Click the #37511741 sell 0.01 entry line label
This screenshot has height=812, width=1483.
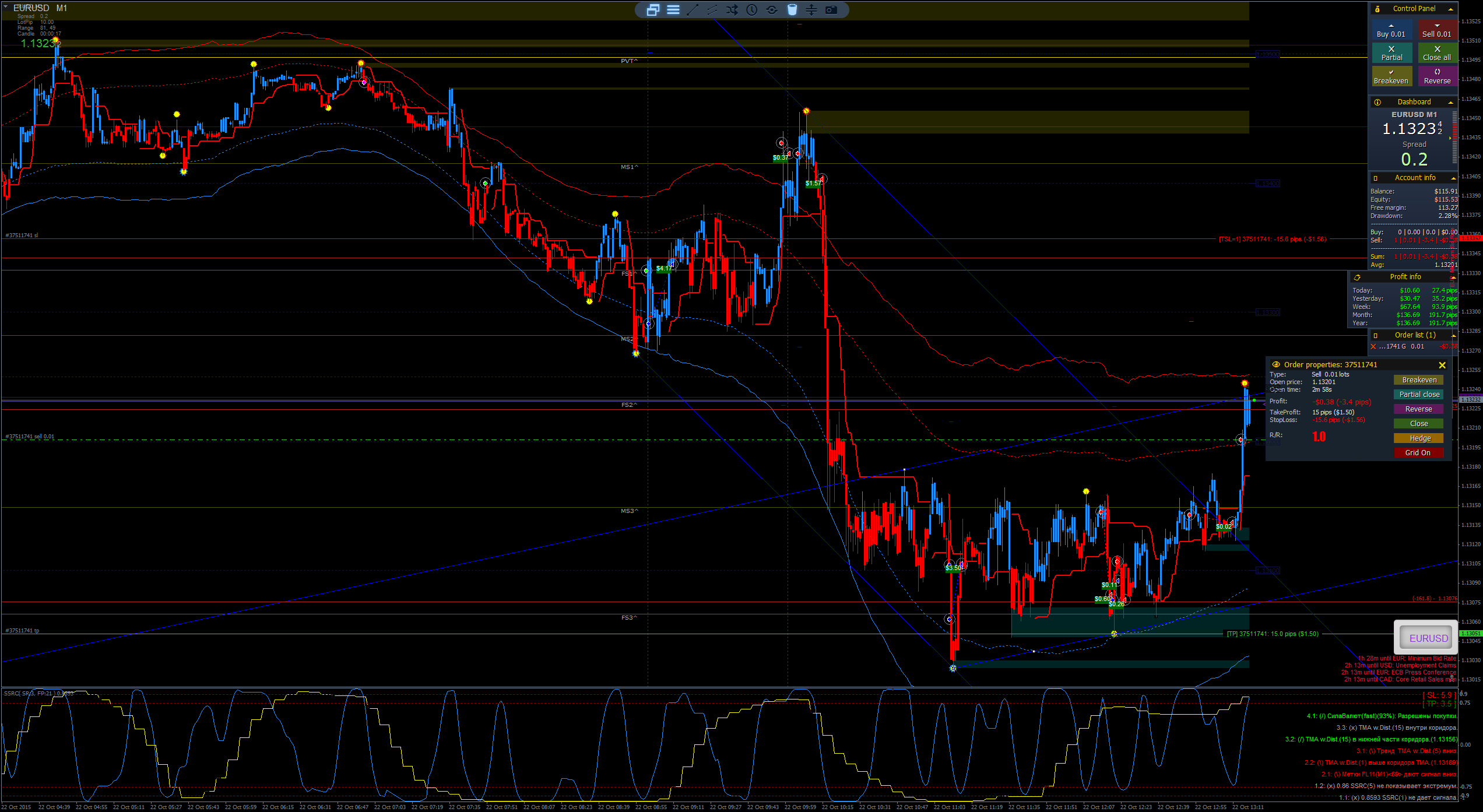30,437
